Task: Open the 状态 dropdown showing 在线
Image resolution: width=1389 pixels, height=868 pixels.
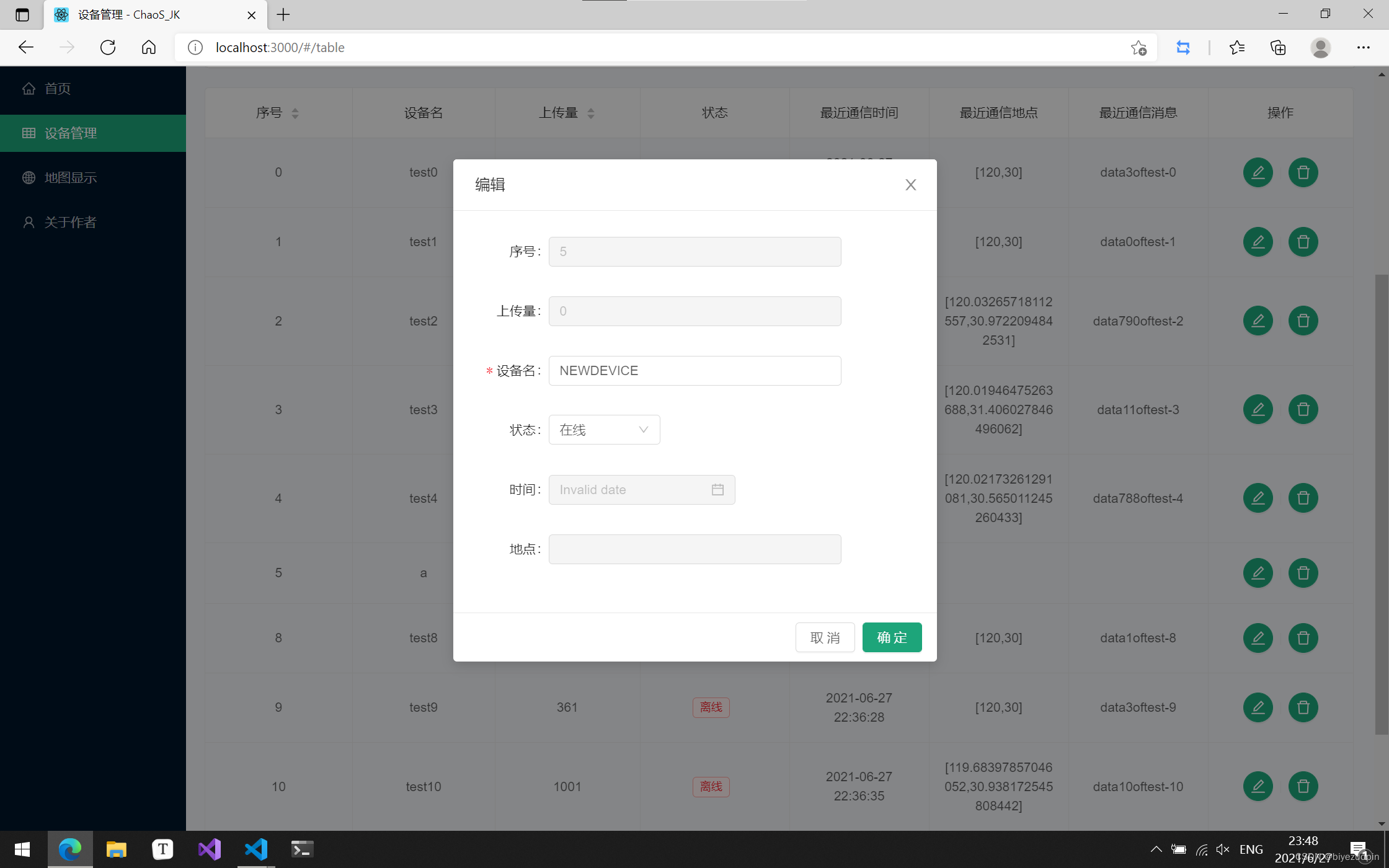Action: [x=603, y=429]
